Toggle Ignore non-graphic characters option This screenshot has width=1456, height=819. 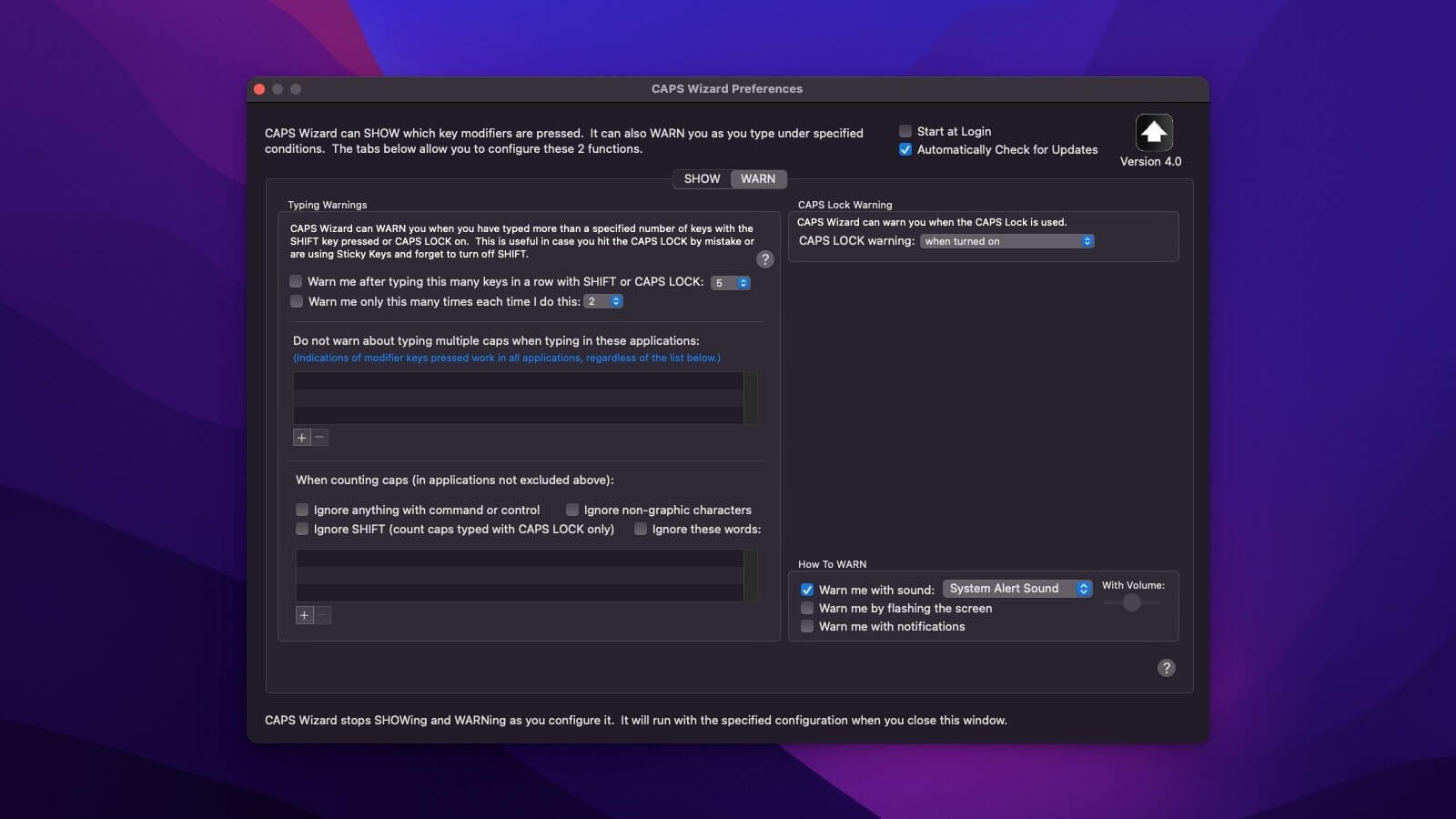(x=572, y=510)
